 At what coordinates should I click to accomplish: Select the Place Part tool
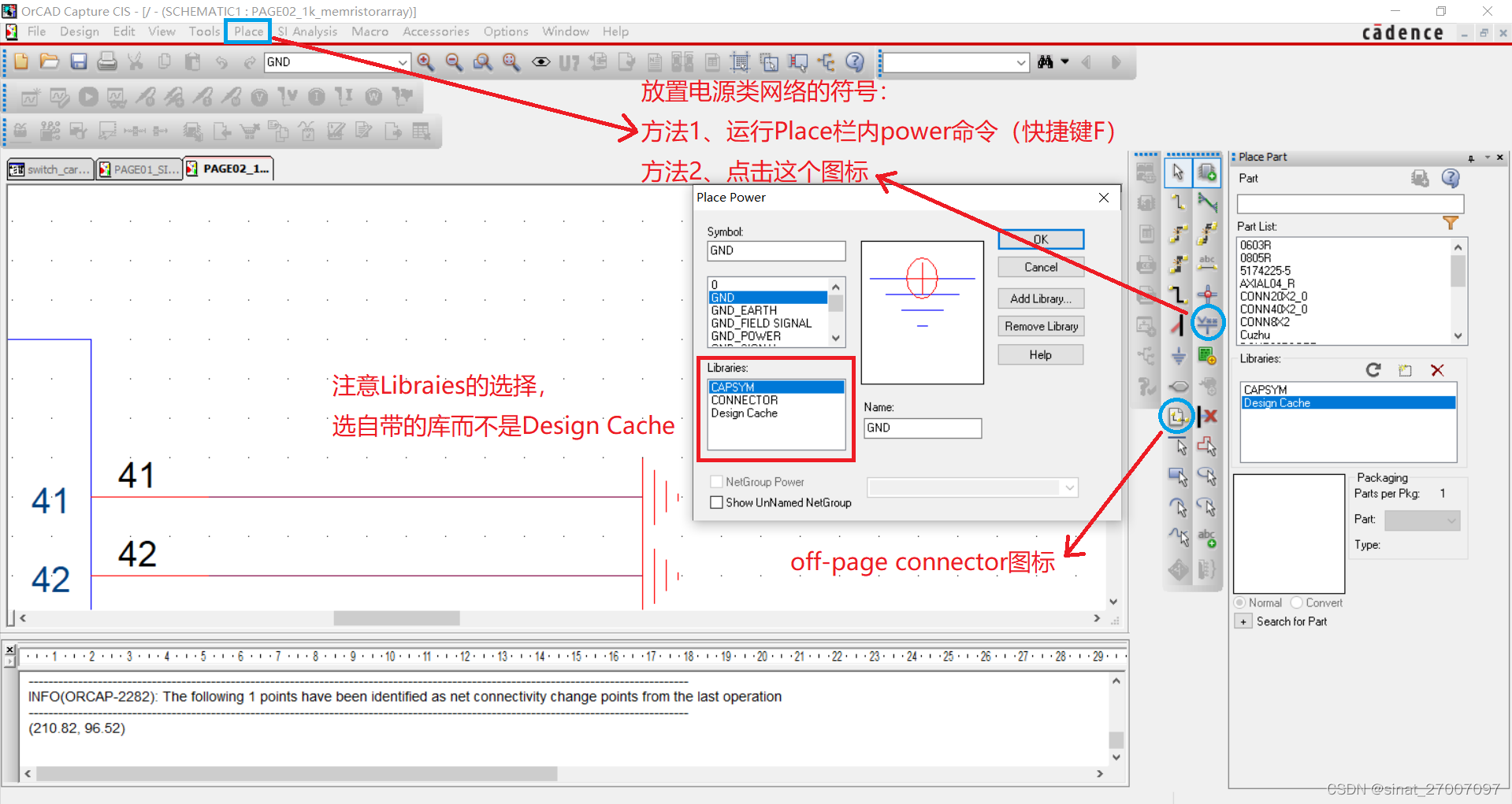1208,172
